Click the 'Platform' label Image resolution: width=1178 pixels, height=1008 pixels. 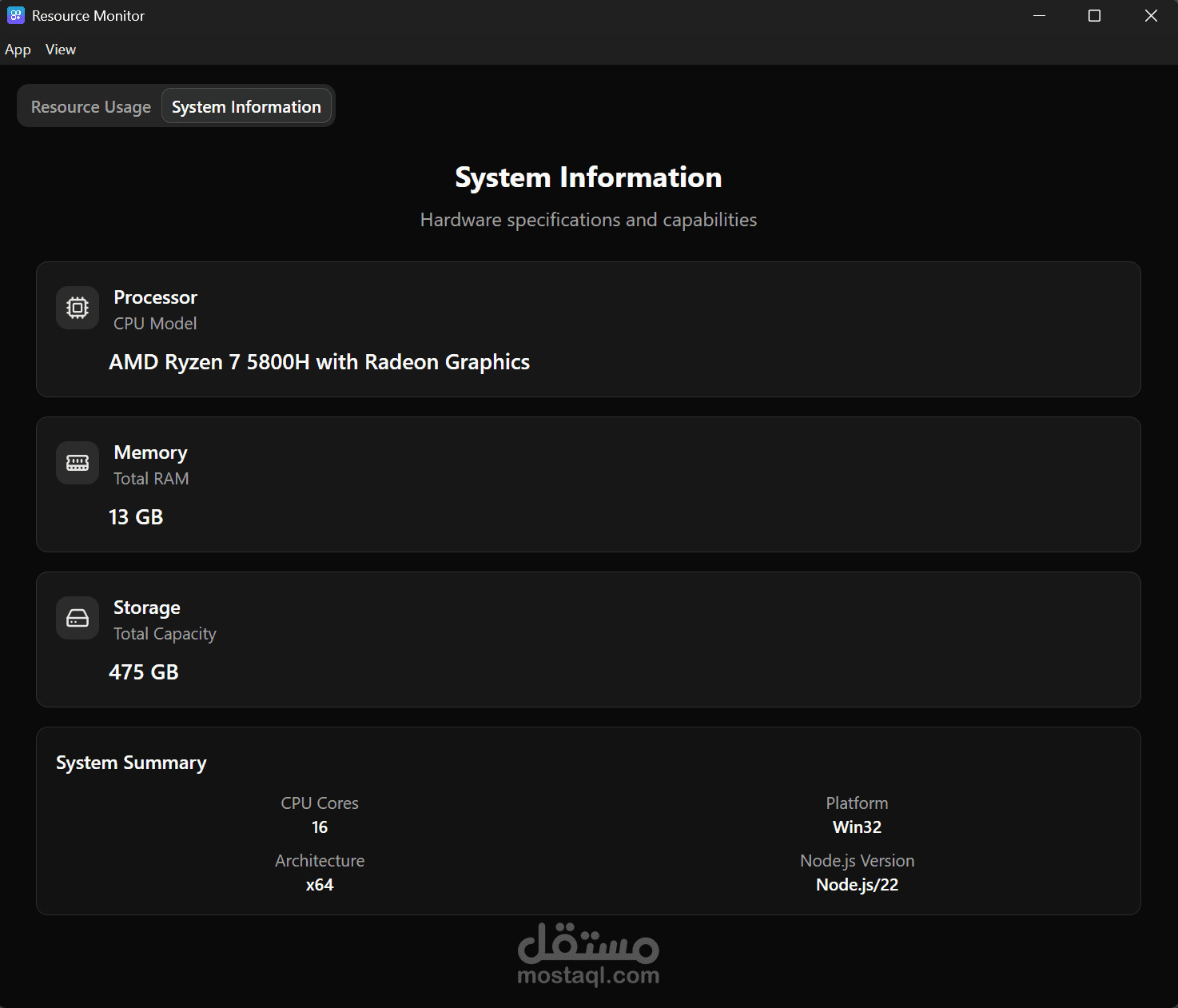pos(857,803)
